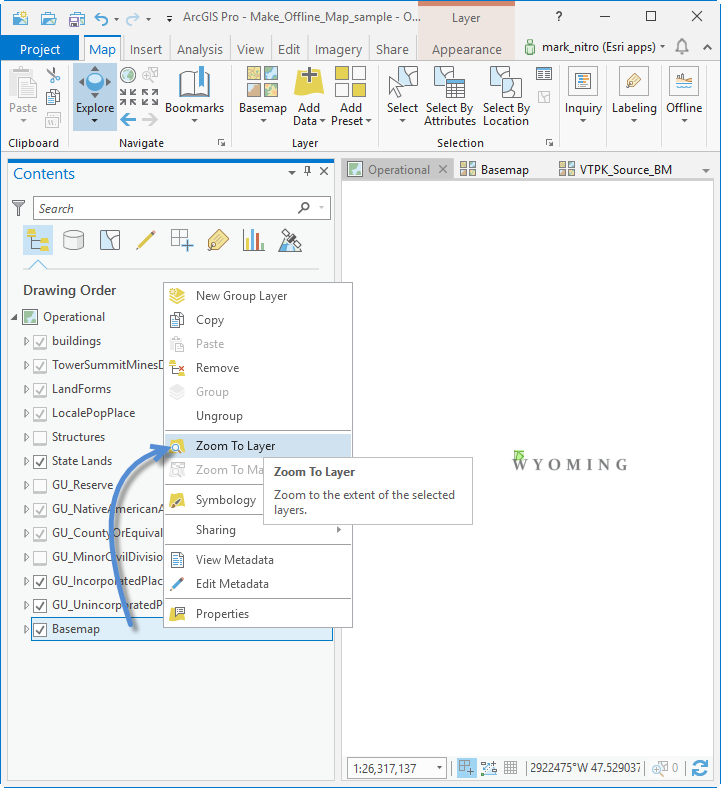This screenshot has width=721, height=788.
Task: Open Select By Attributes
Action: point(450,96)
